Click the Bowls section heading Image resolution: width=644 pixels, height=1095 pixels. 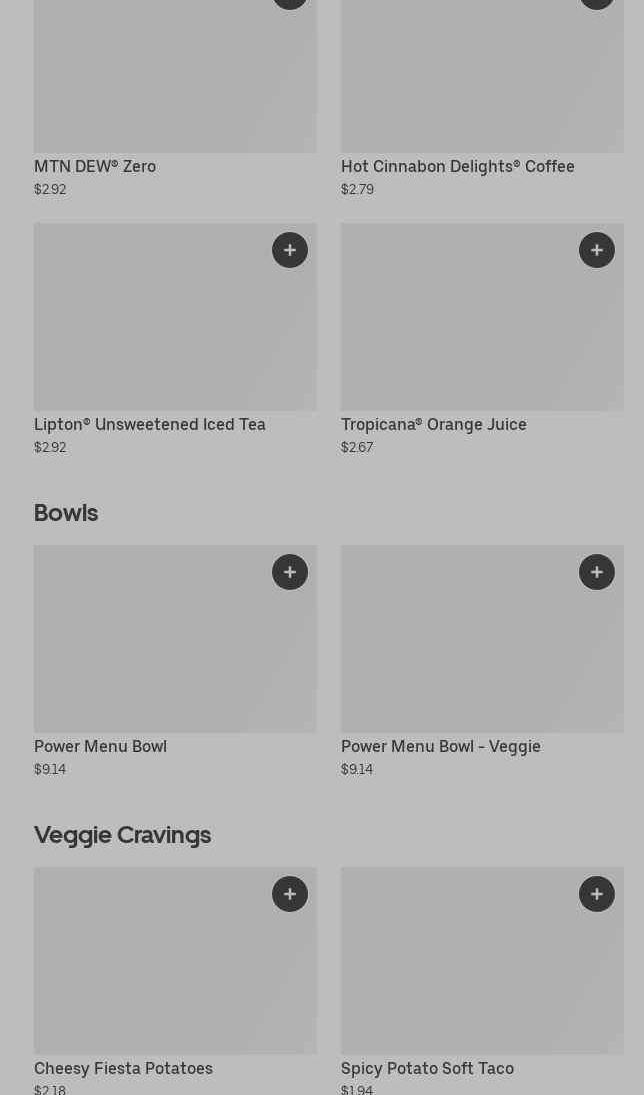click(x=66, y=513)
